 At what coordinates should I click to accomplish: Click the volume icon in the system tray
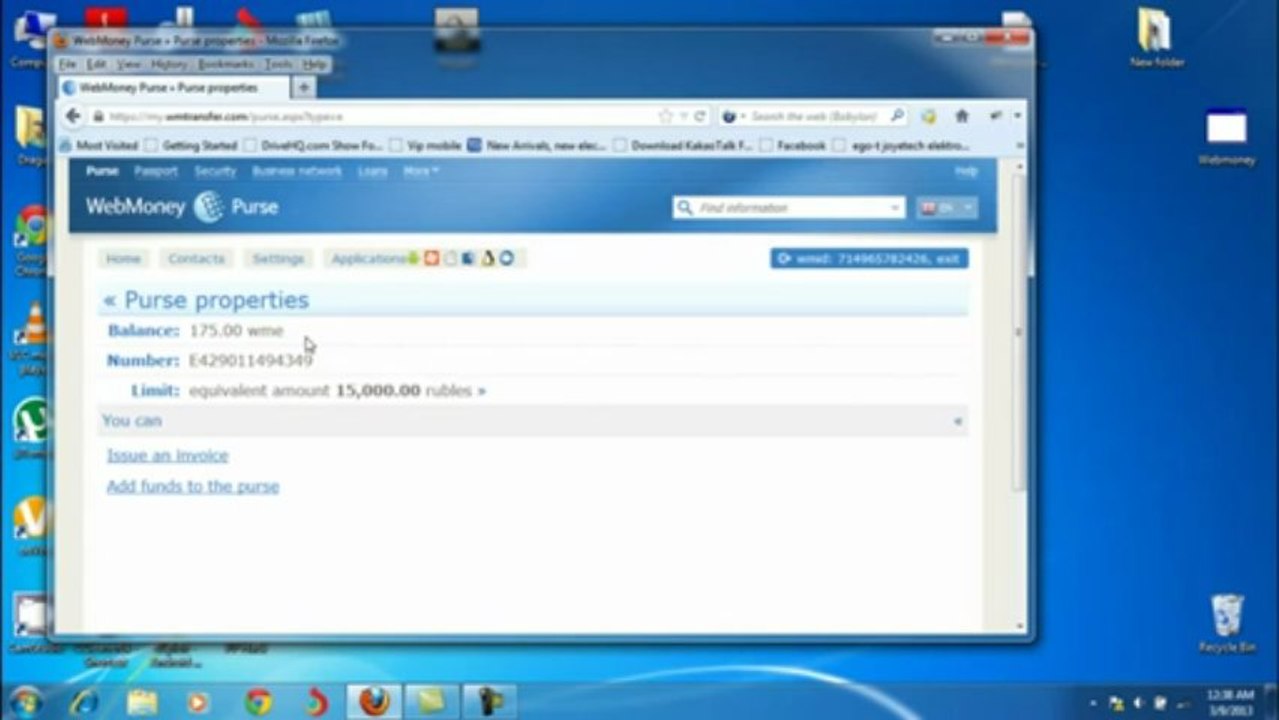1138,703
